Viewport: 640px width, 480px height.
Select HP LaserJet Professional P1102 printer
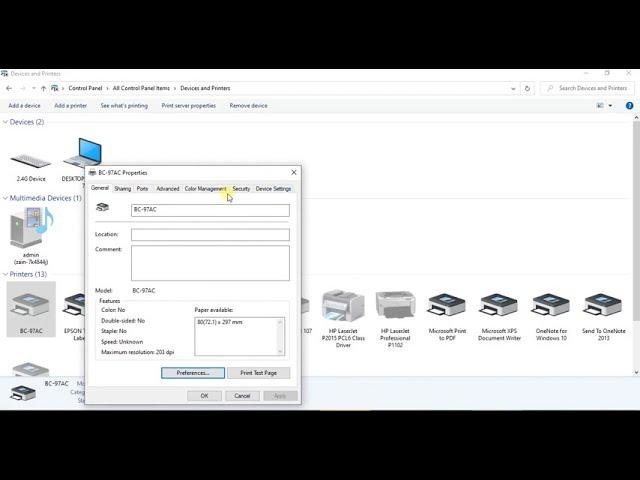point(395,305)
